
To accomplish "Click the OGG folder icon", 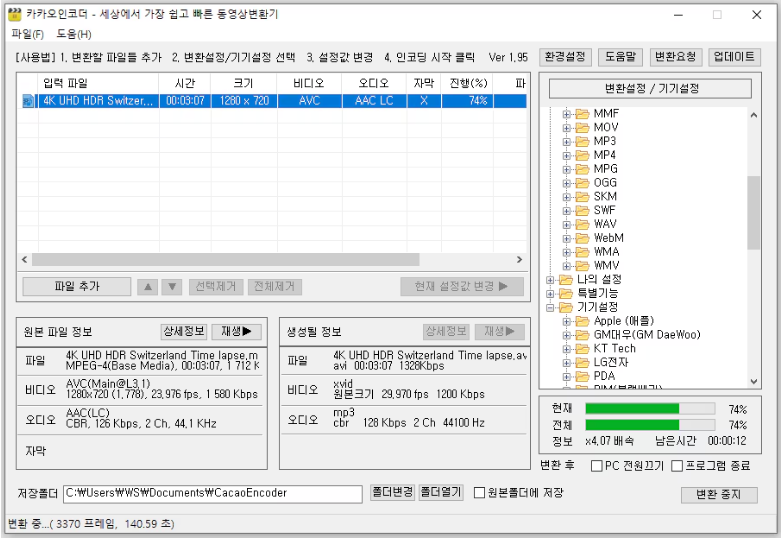I will point(582,183).
